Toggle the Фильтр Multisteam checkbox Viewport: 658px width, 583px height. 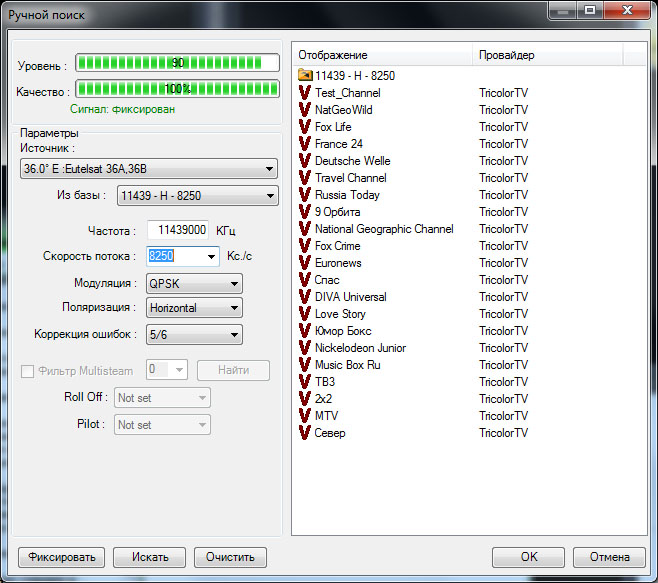pos(28,371)
